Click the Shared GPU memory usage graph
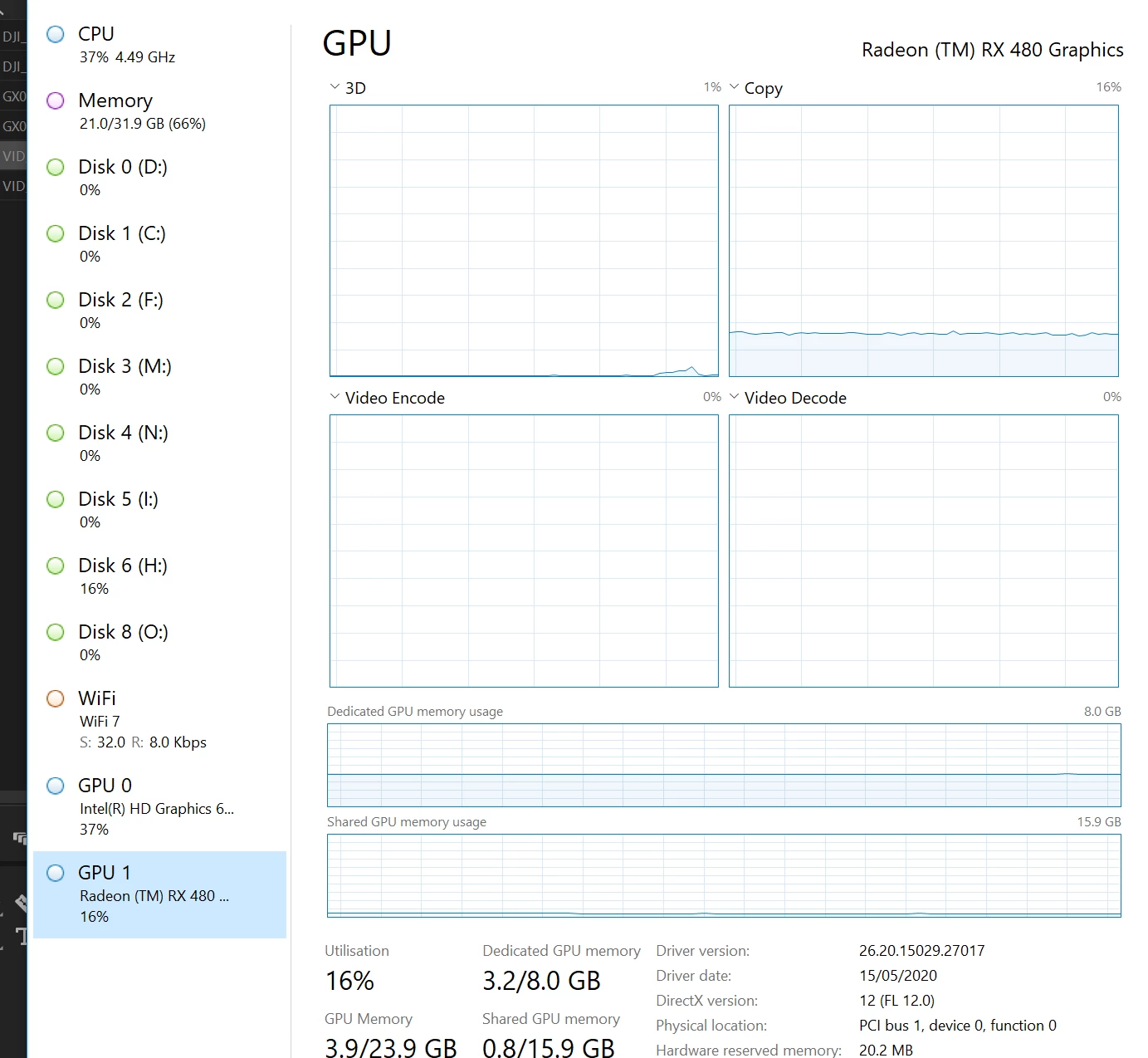The height and width of the screenshot is (1058, 1148). [724, 875]
